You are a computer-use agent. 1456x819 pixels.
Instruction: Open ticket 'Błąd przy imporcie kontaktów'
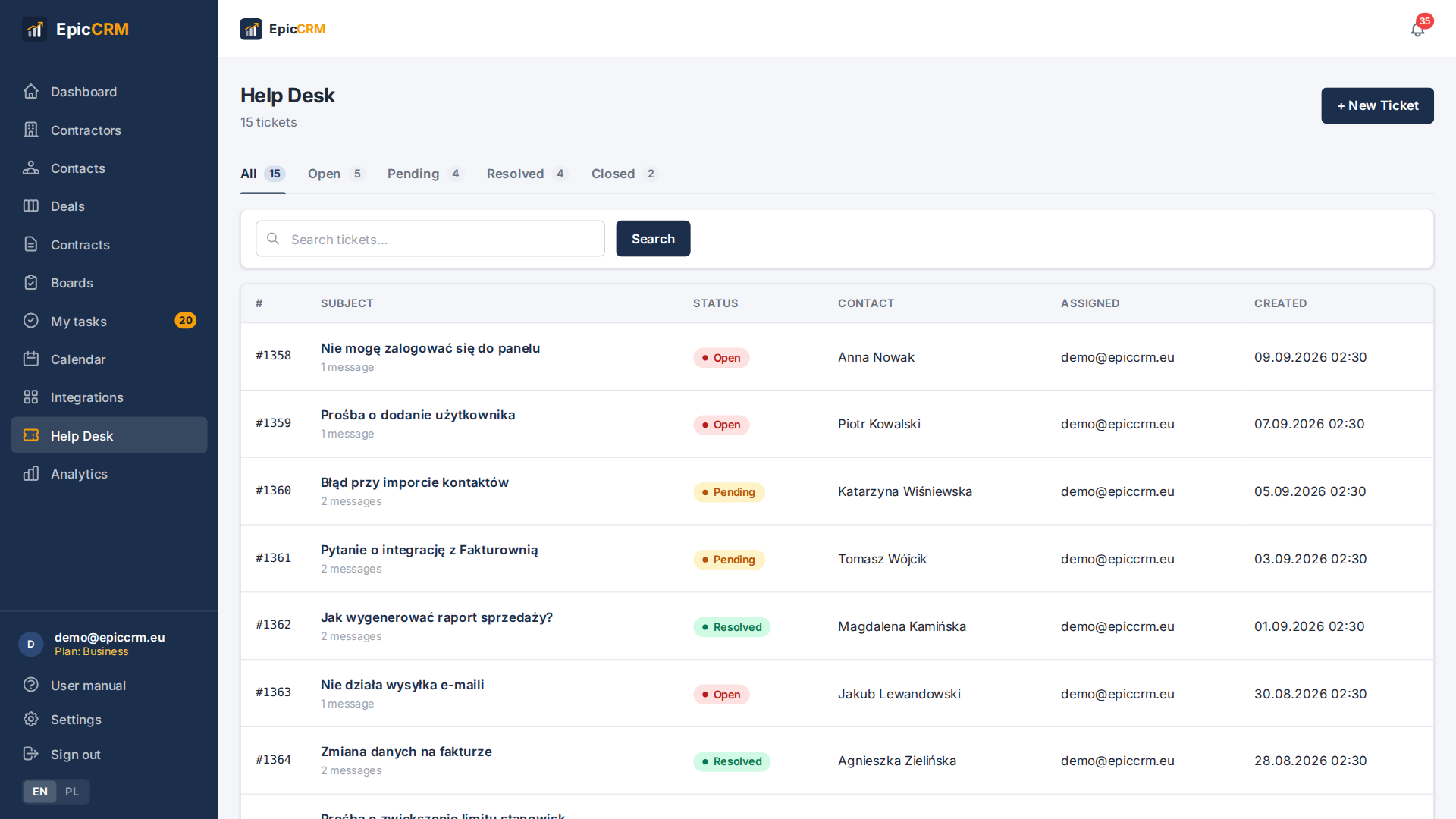click(415, 482)
